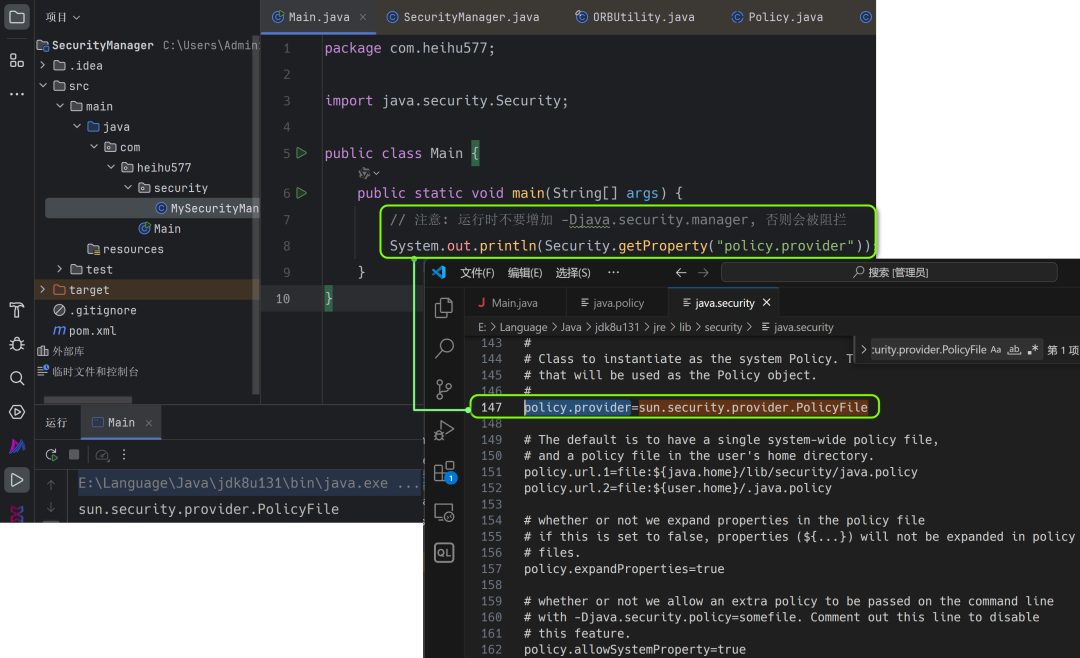Toggle match case Aa in find widget
Screen dimensions: 1080x658
pos(995,350)
